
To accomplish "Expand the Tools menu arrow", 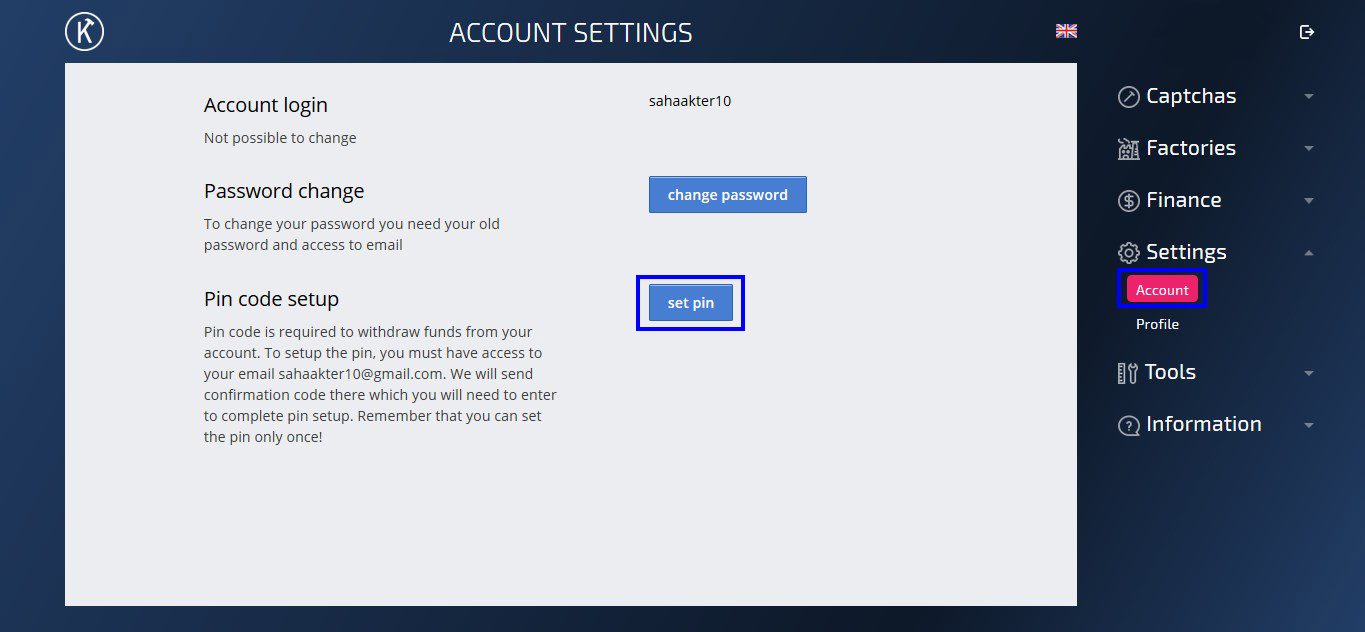I will tap(1309, 373).
